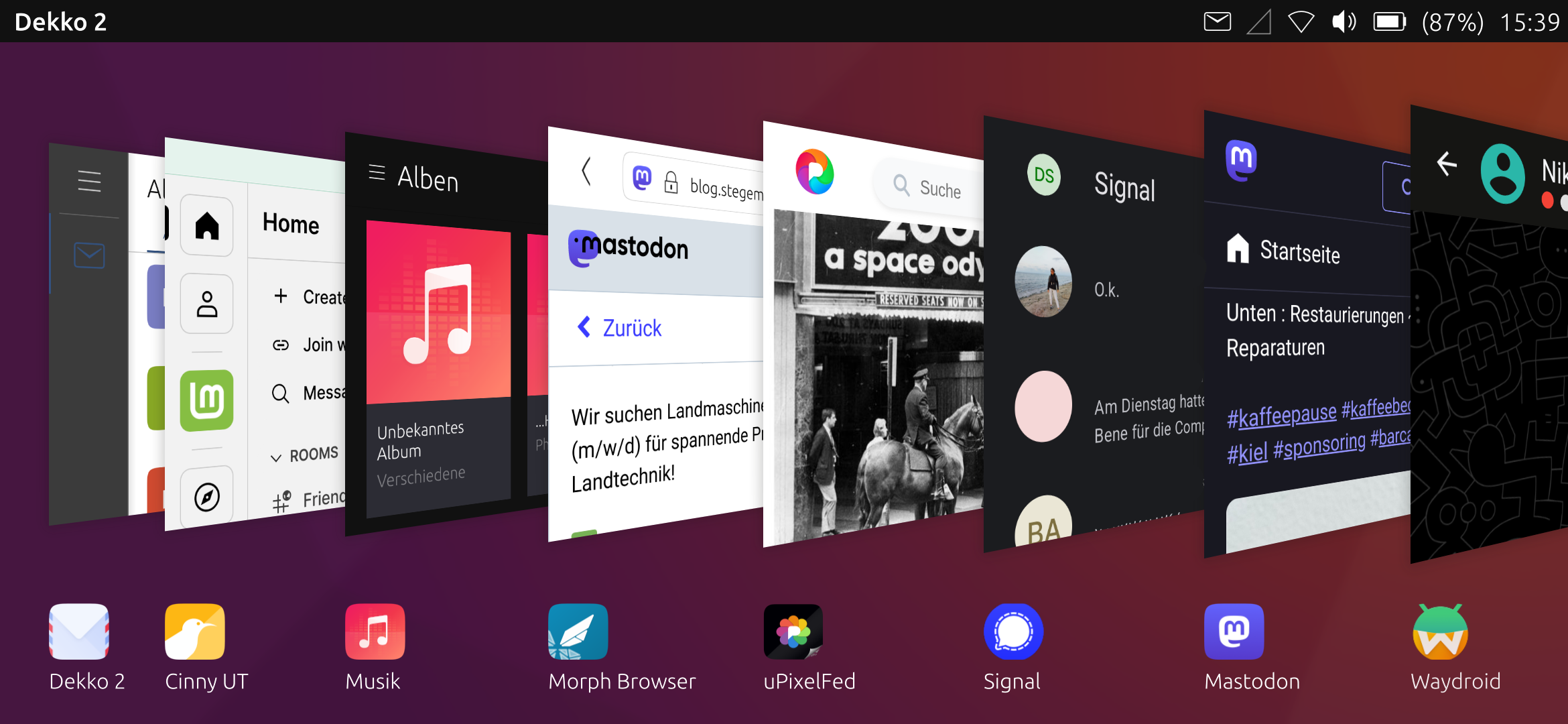Viewport: 1568px width, 724px height.
Task: Click Message search in Cinny
Action: pyautogui.click(x=308, y=393)
